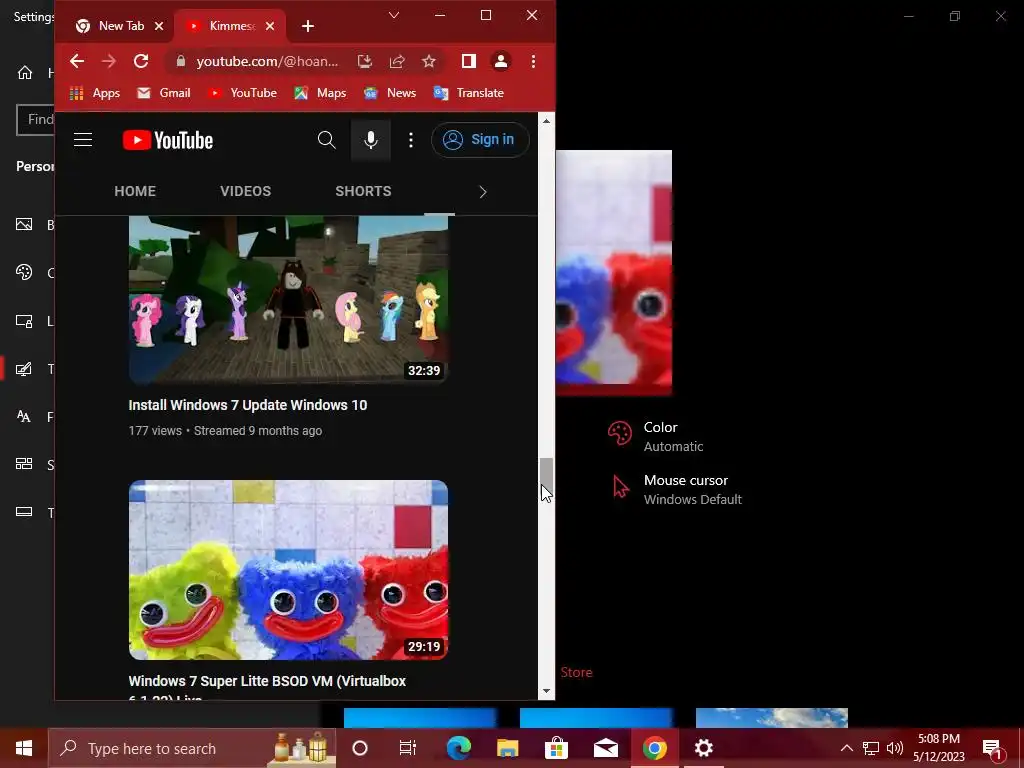
Task: Open Lock screen icon in Settings sidebar
Action: point(24,321)
